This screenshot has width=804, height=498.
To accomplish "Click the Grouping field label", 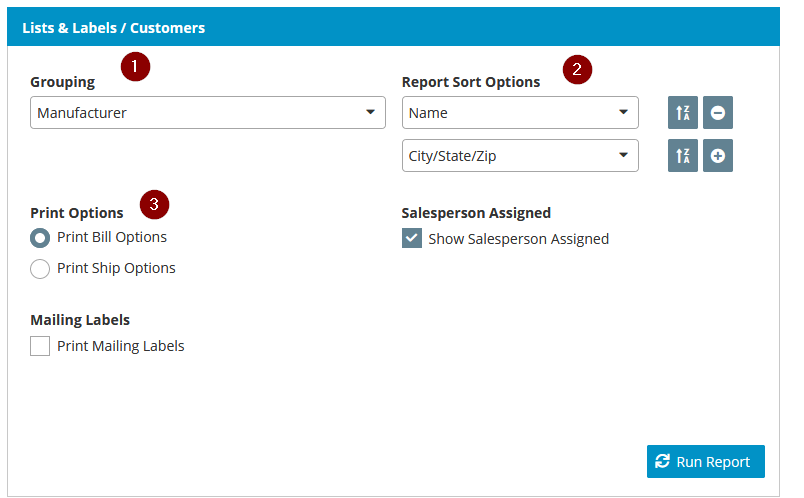I will coord(63,82).
